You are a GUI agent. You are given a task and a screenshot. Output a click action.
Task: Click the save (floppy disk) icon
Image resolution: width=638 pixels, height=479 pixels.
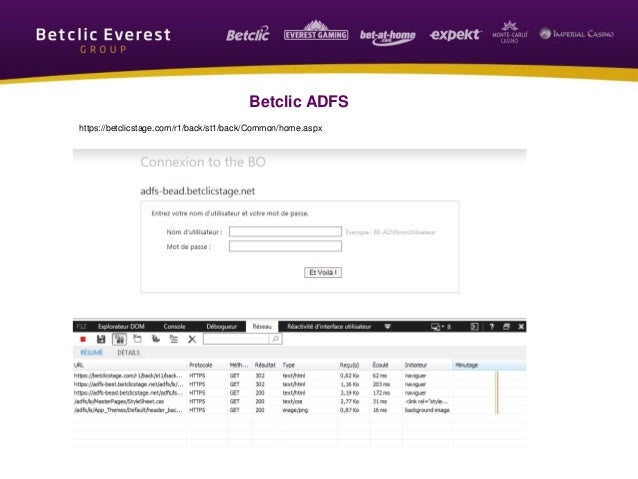(101, 339)
